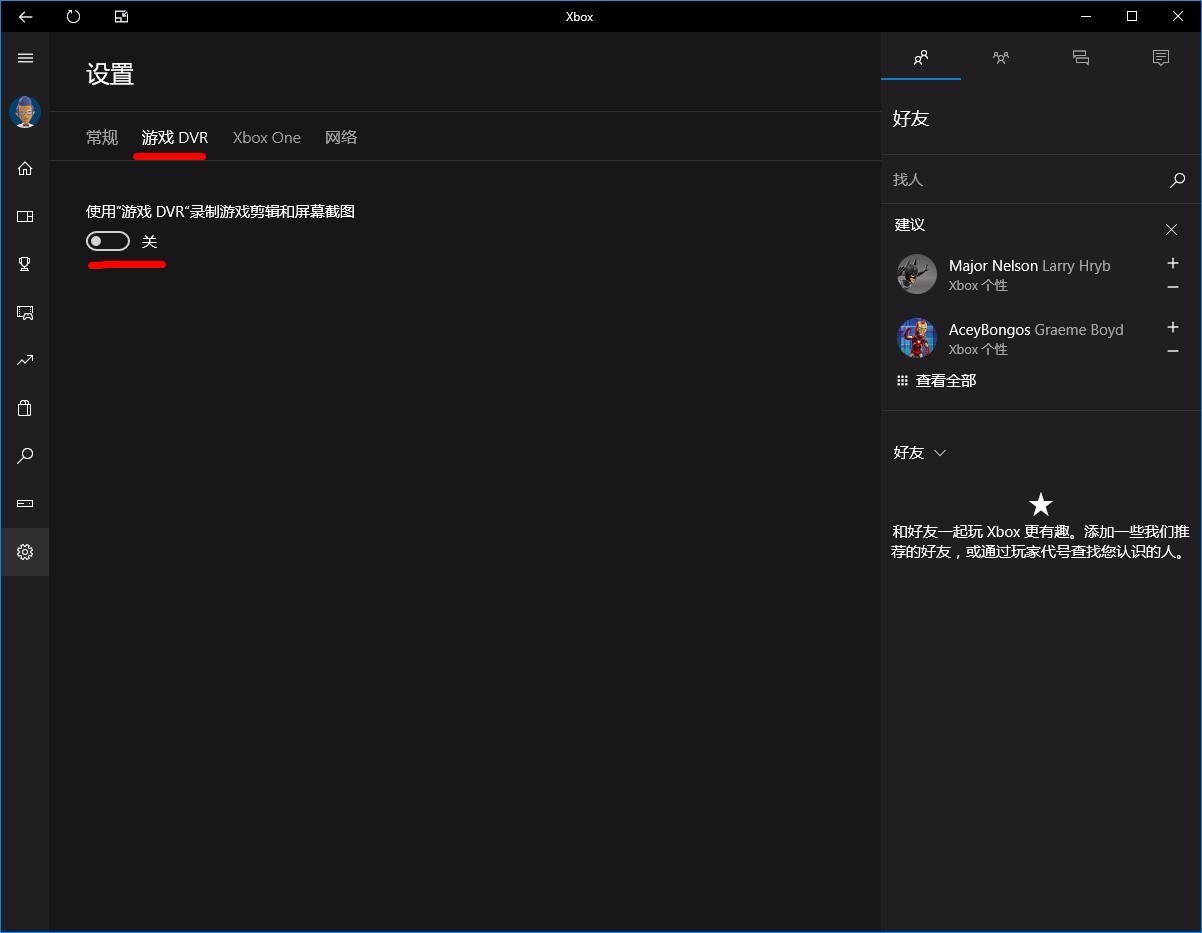This screenshot has height=933, width=1202.
Task: Open Trending arrow icon in sidebar
Action: tap(25, 360)
